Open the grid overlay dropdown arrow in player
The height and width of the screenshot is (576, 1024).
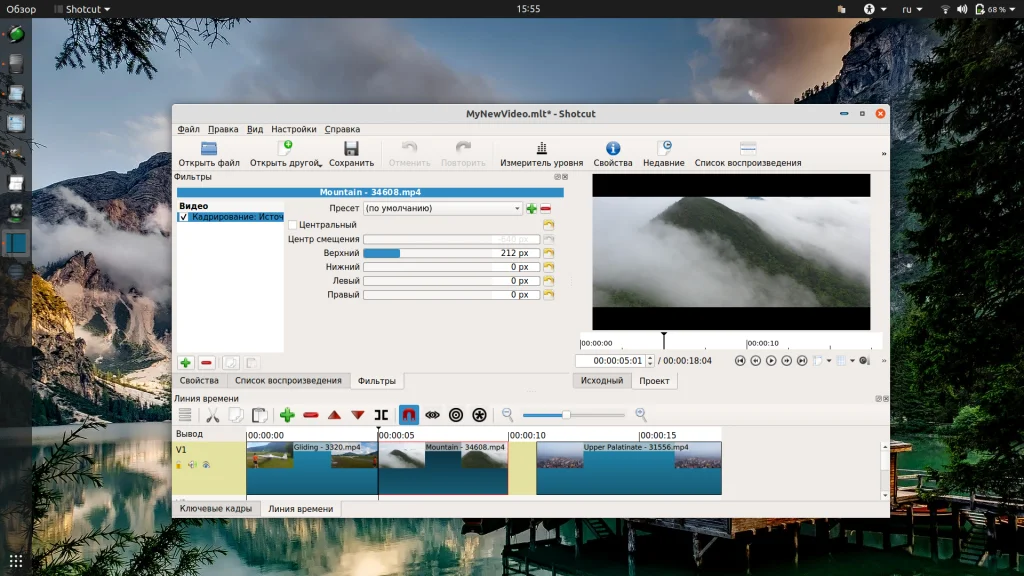pos(853,361)
